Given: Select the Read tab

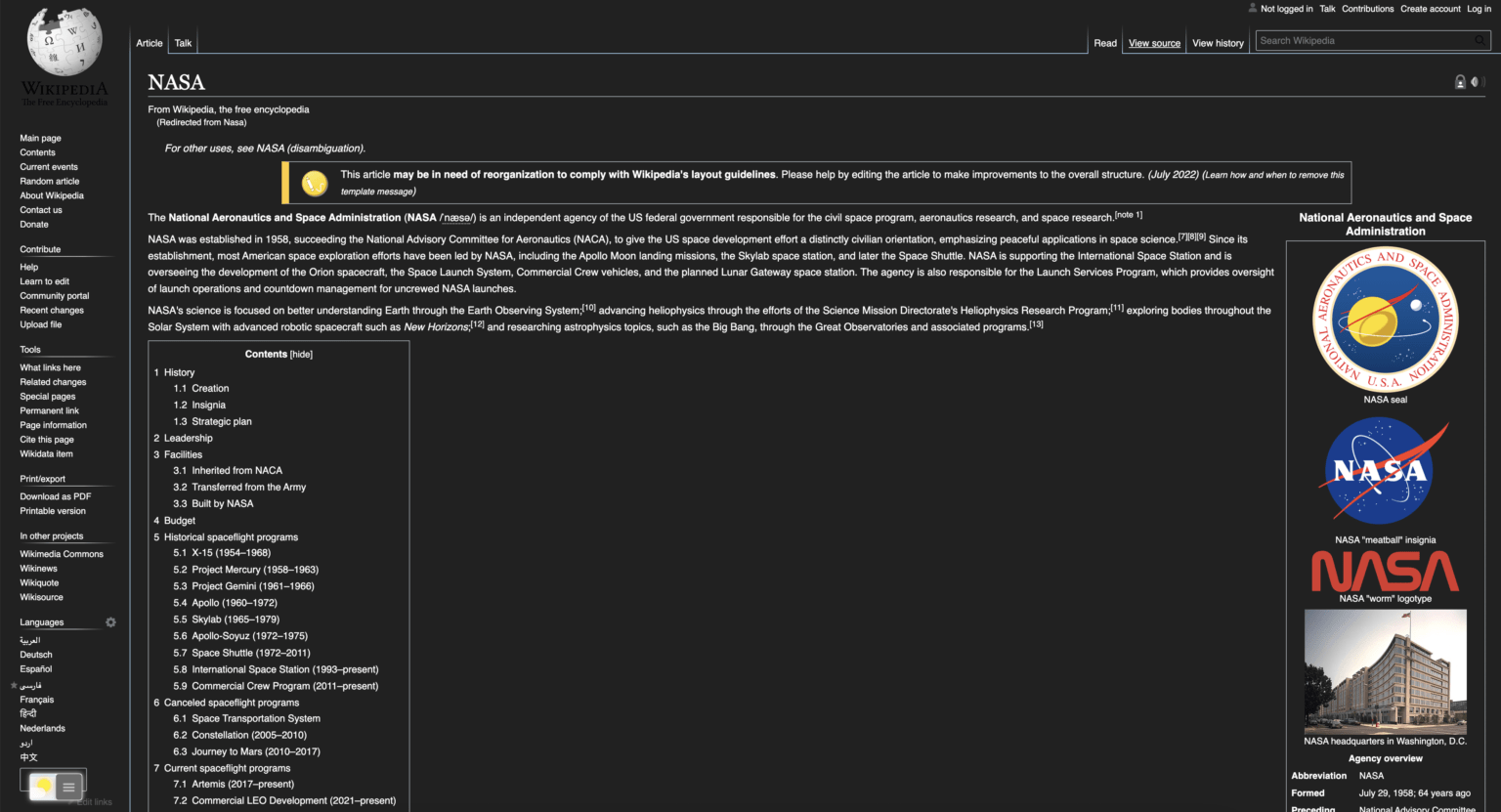Looking at the screenshot, I should point(1105,43).
